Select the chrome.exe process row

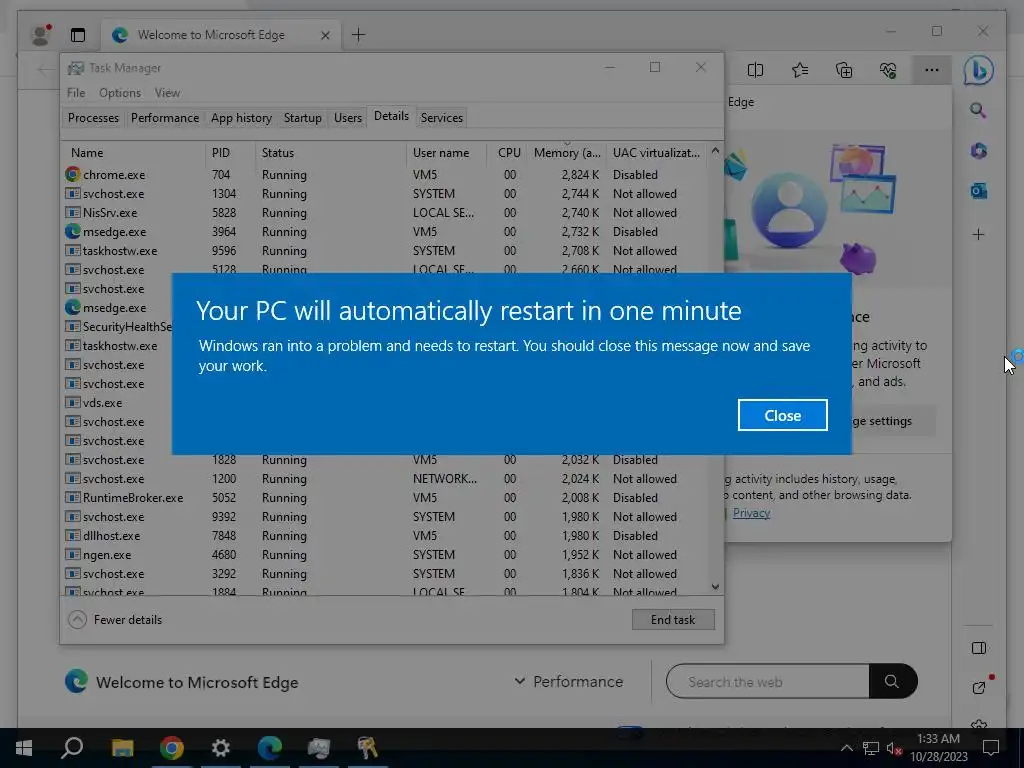pyautogui.click(x=385, y=175)
